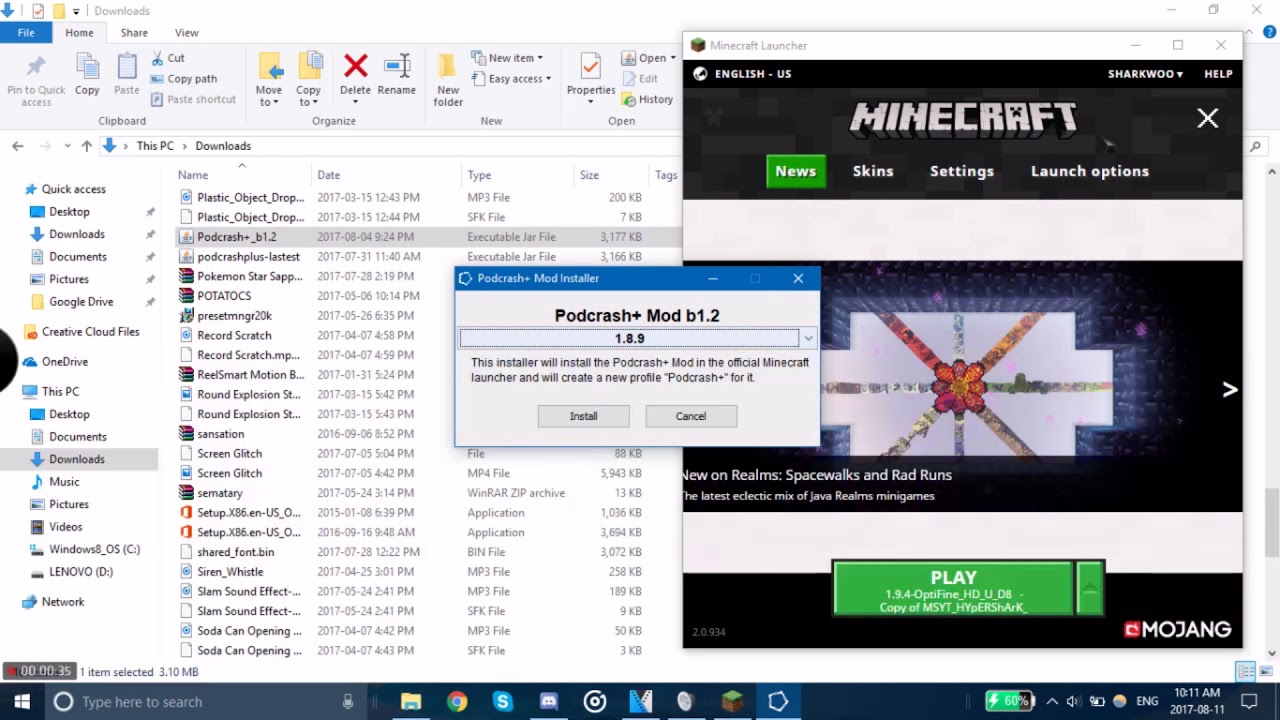Click the Windows Start button
The height and width of the screenshot is (720, 1280).
point(22,702)
